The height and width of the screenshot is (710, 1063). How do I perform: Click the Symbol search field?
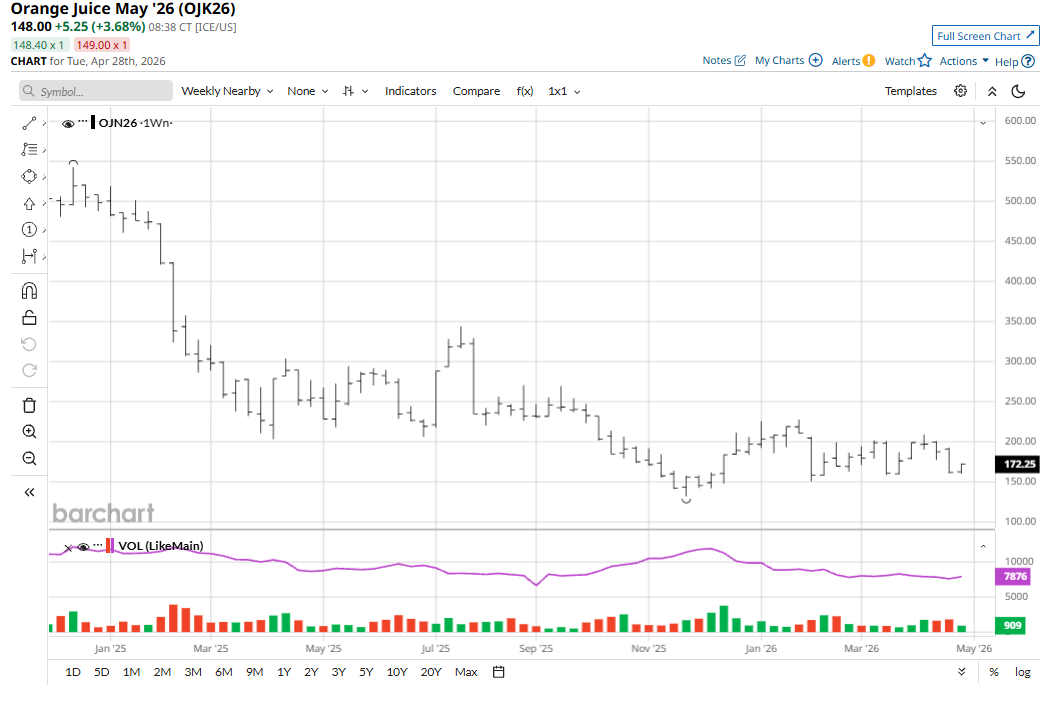click(x=96, y=91)
